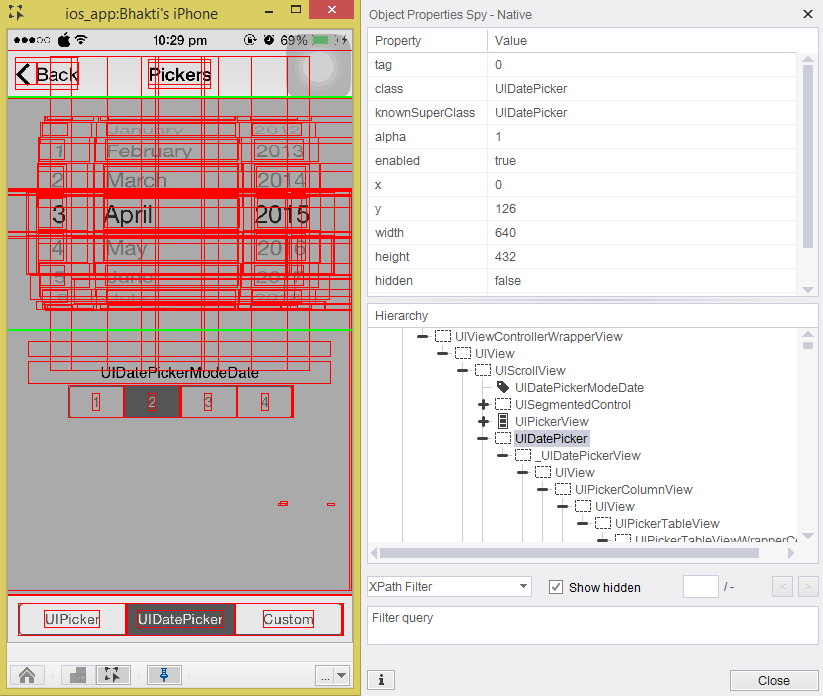Click the object selection cursor tool icon
This screenshot has width=823, height=696.
pos(113,675)
